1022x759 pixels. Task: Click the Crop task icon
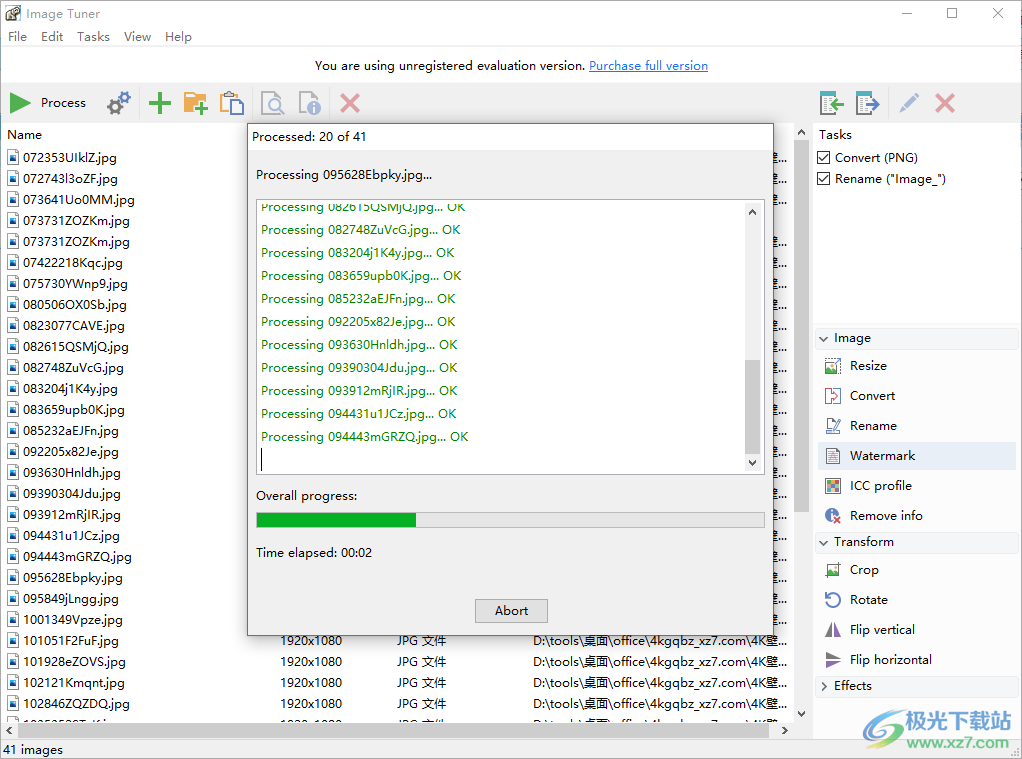click(833, 571)
